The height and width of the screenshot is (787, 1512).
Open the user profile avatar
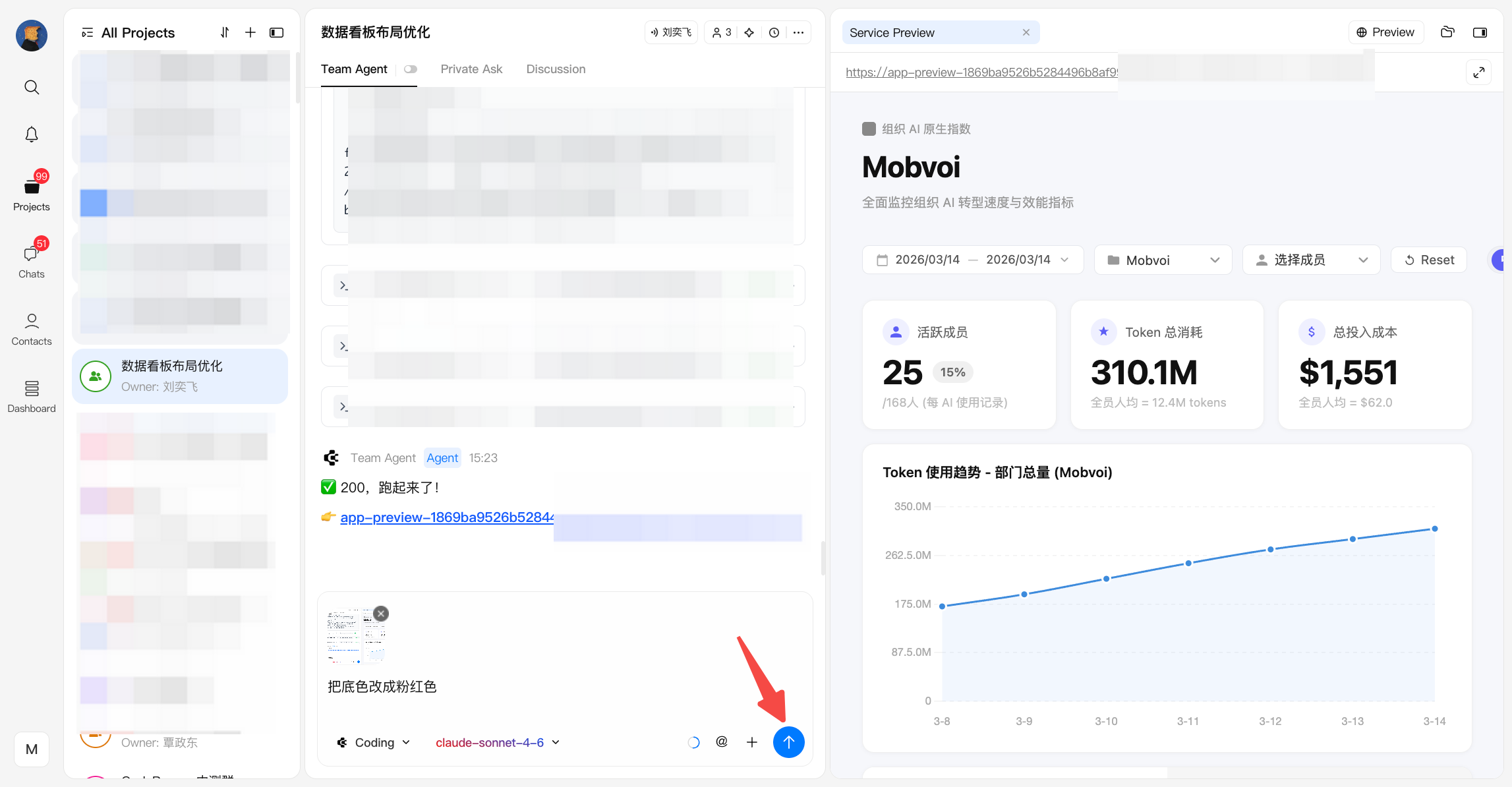[32, 35]
